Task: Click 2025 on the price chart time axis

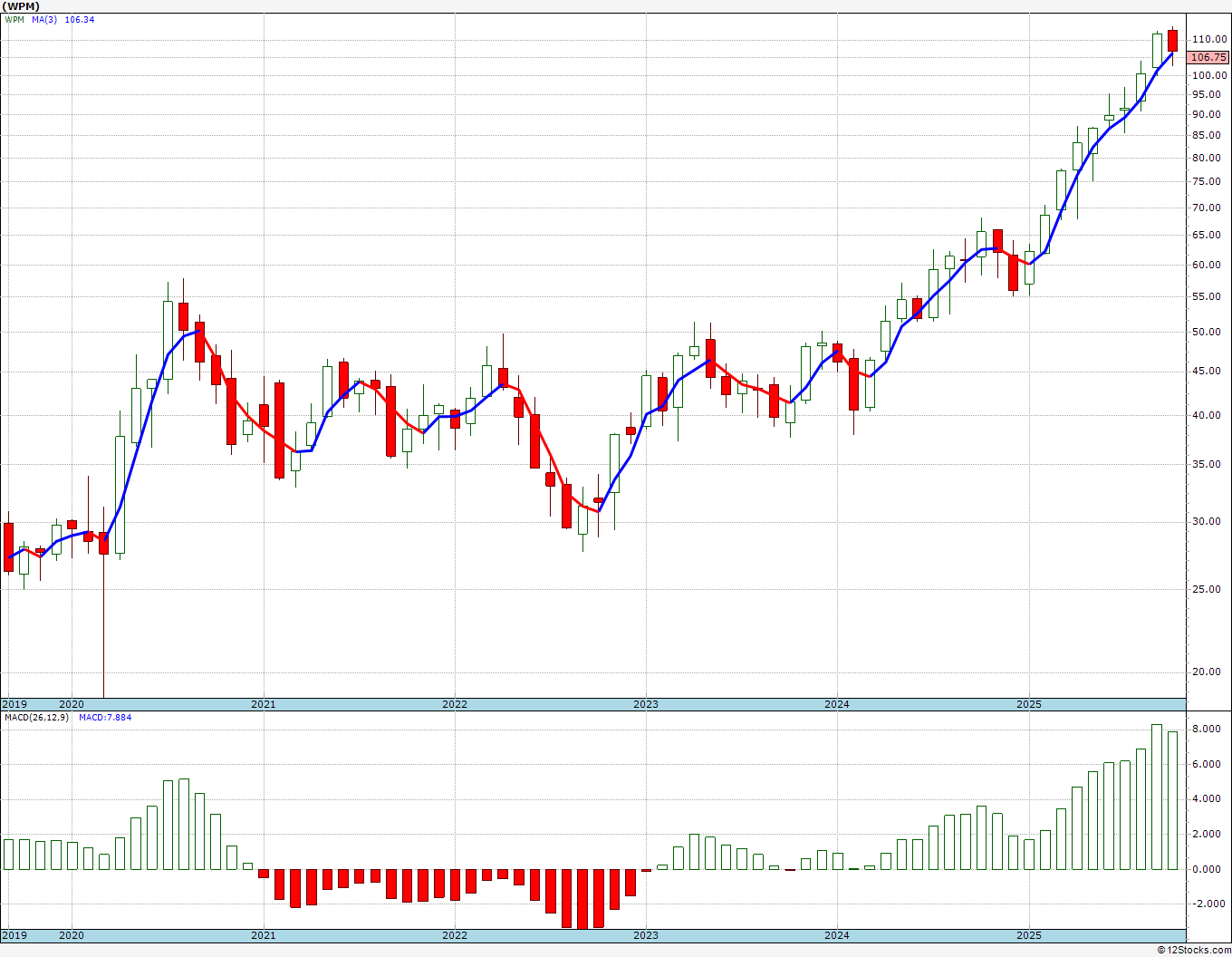Action: pos(1028,704)
